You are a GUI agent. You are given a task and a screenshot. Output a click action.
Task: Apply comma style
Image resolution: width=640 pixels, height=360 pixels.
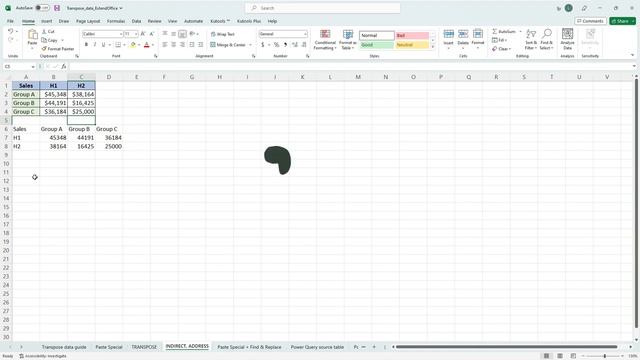(285, 44)
